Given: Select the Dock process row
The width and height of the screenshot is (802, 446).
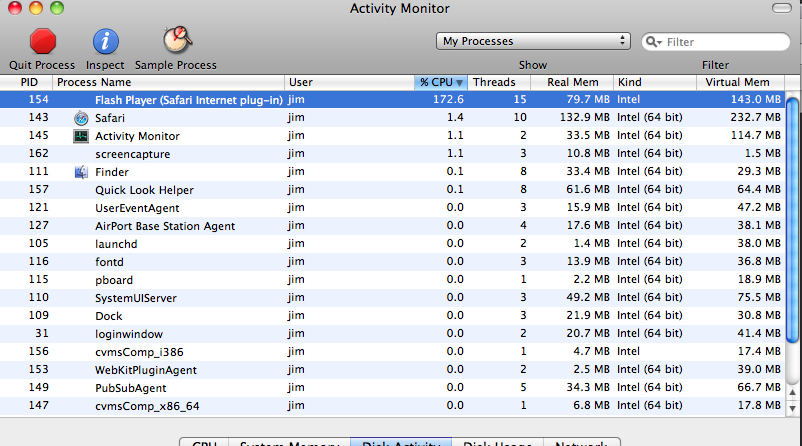Looking at the screenshot, I should (392, 316).
